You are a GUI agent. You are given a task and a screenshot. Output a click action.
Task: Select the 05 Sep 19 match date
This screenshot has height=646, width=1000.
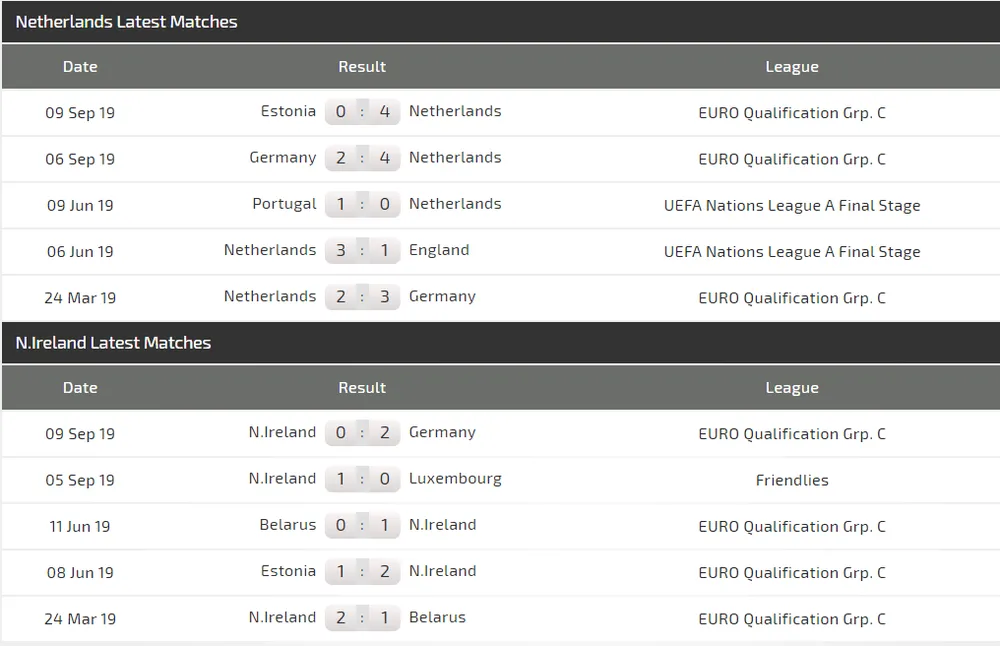click(x=80, y=480)
